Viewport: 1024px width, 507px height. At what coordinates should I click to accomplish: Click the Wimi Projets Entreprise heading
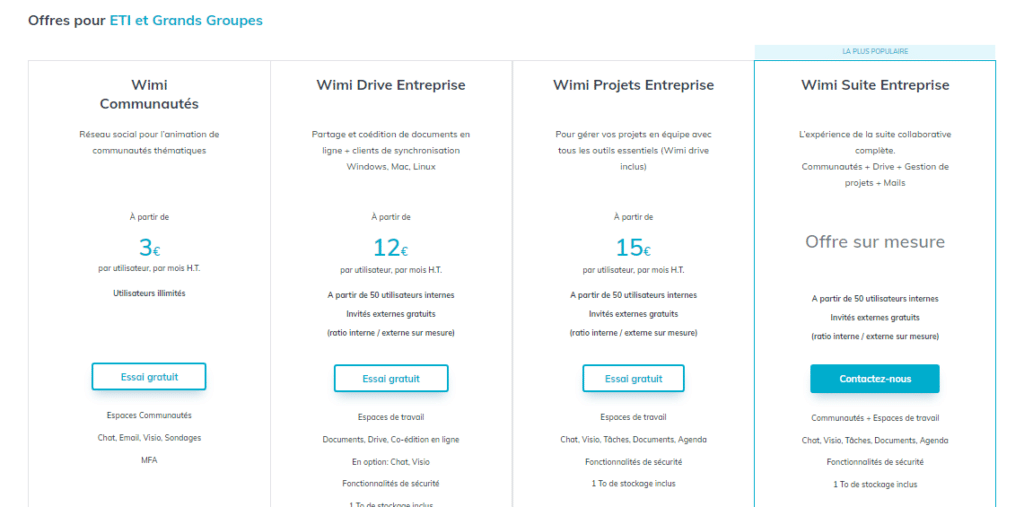(633, 85)
